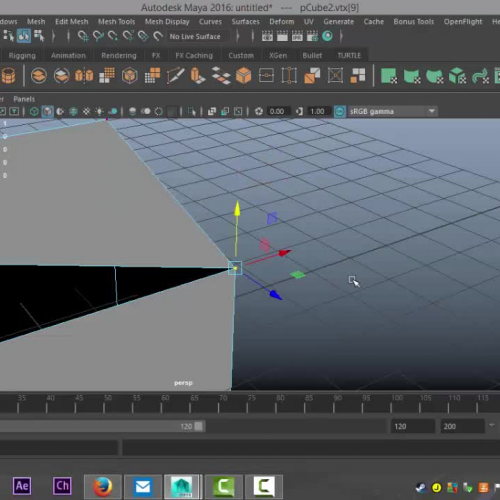The image size is (500, 500).
Task: Toggle Snap to grids magnet
Action: 83,36
